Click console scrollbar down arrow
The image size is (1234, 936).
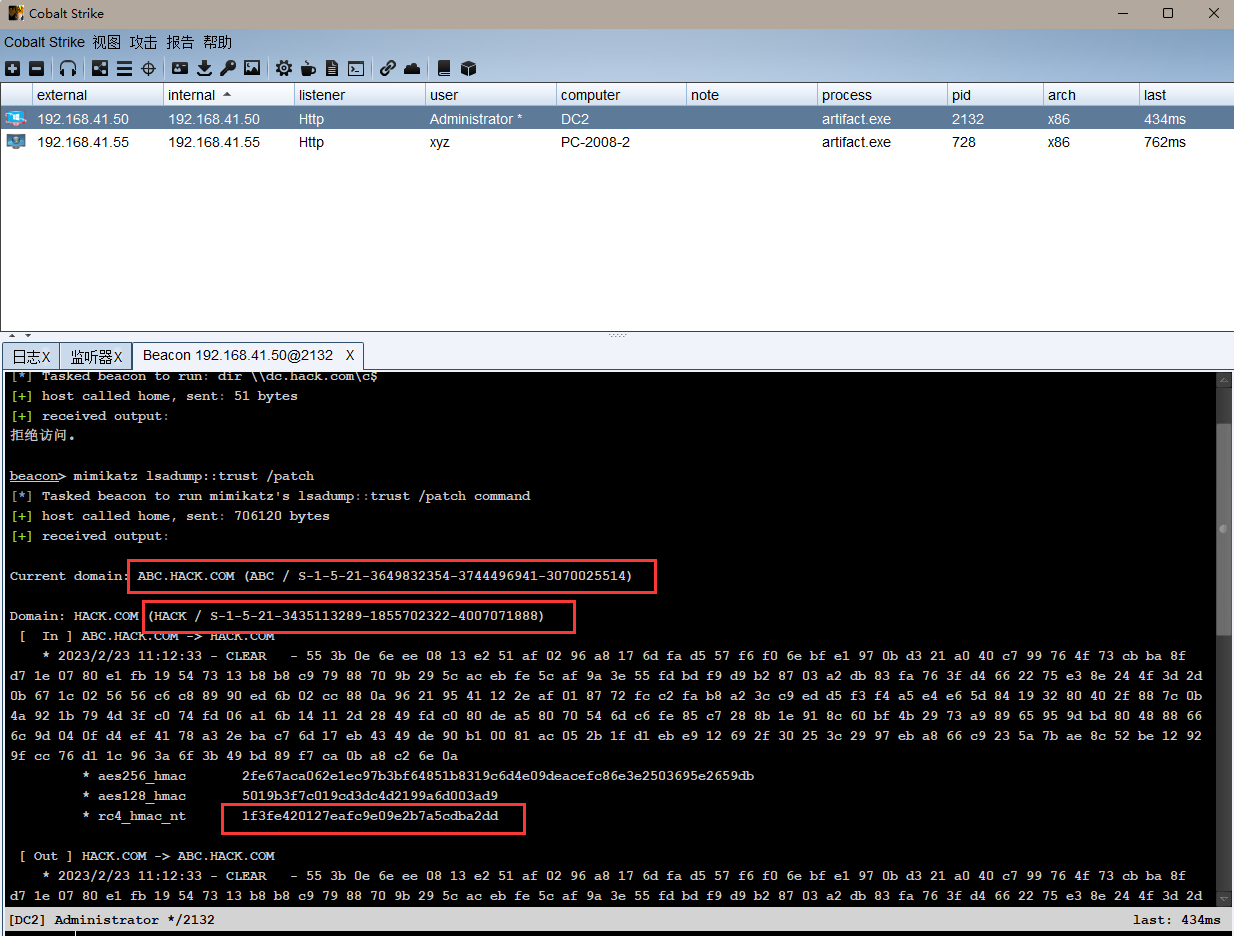[1224, 897]
